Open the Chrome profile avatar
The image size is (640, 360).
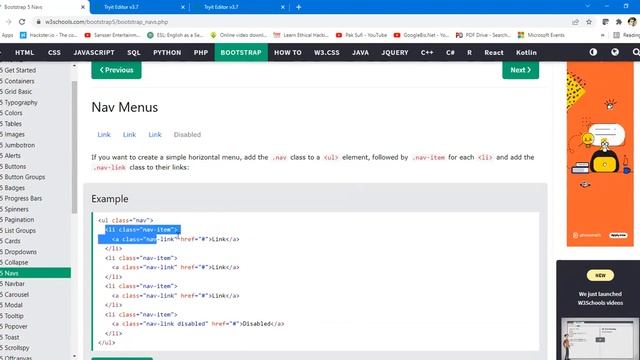pos(632,22)
